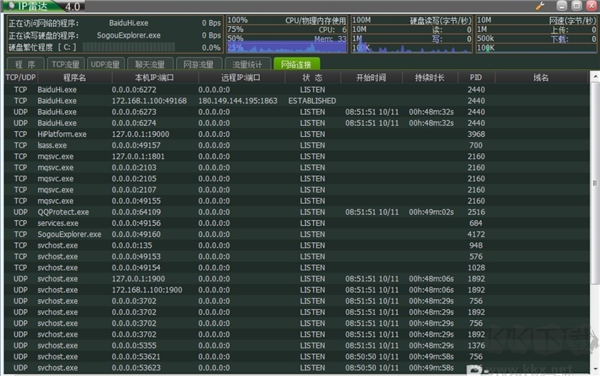Viewport: 600px width, 376px height.
Task: Click remote address 180.149.144.195:1863
Action: 238,101
